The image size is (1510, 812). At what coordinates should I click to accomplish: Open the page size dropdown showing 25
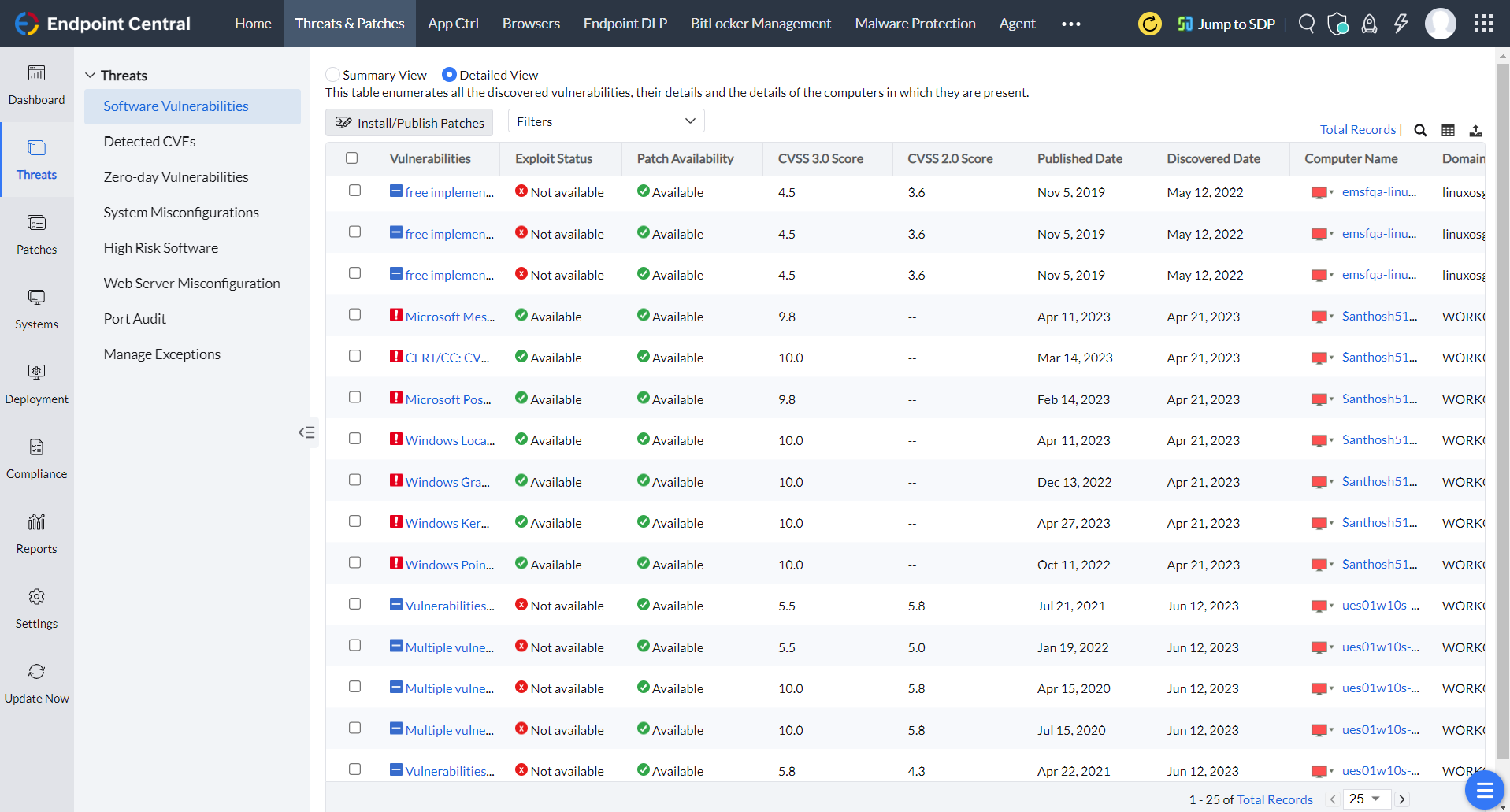pos(1367,799)
